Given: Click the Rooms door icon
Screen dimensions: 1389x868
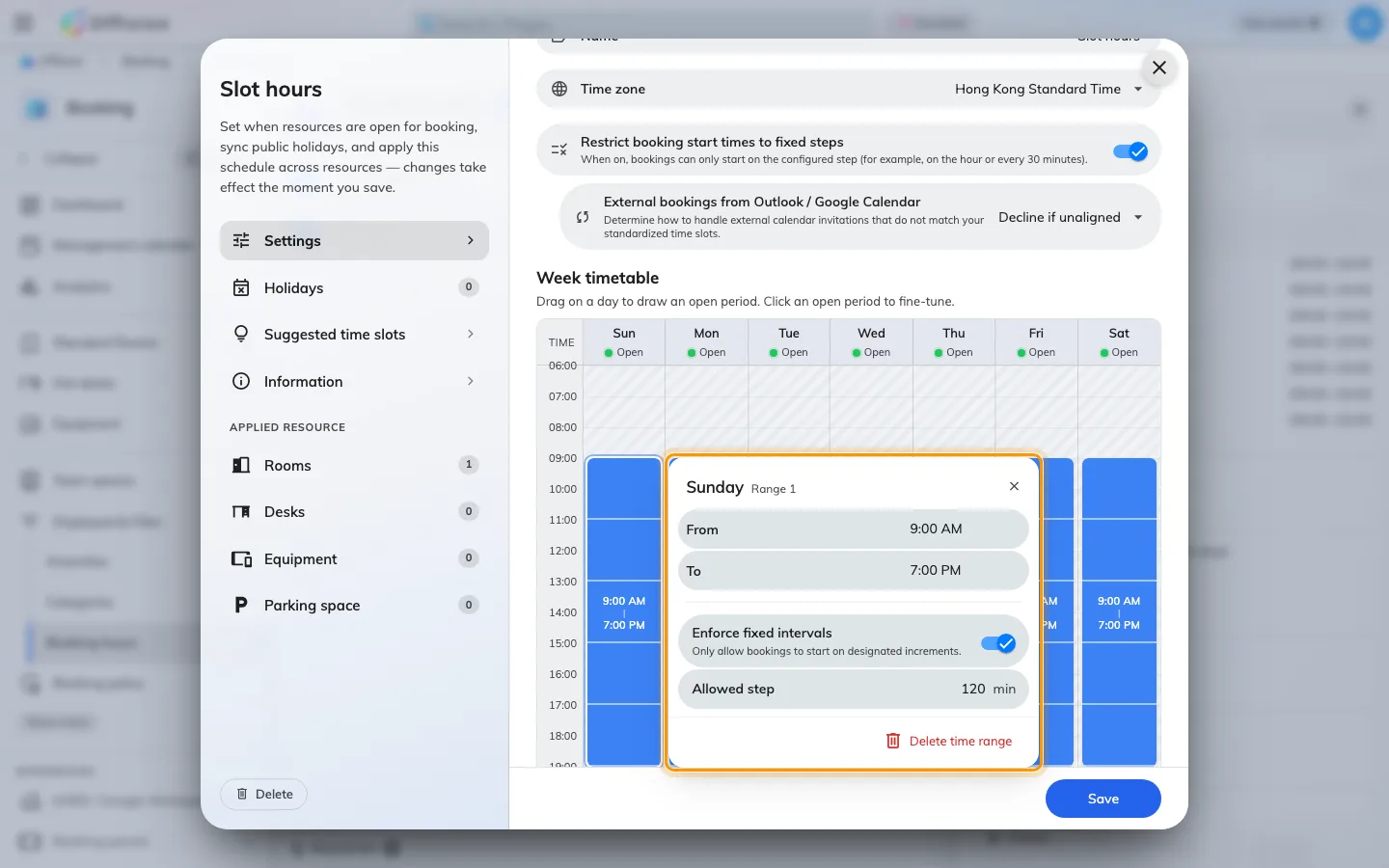Looking at the screenshot, I should 241,465.
